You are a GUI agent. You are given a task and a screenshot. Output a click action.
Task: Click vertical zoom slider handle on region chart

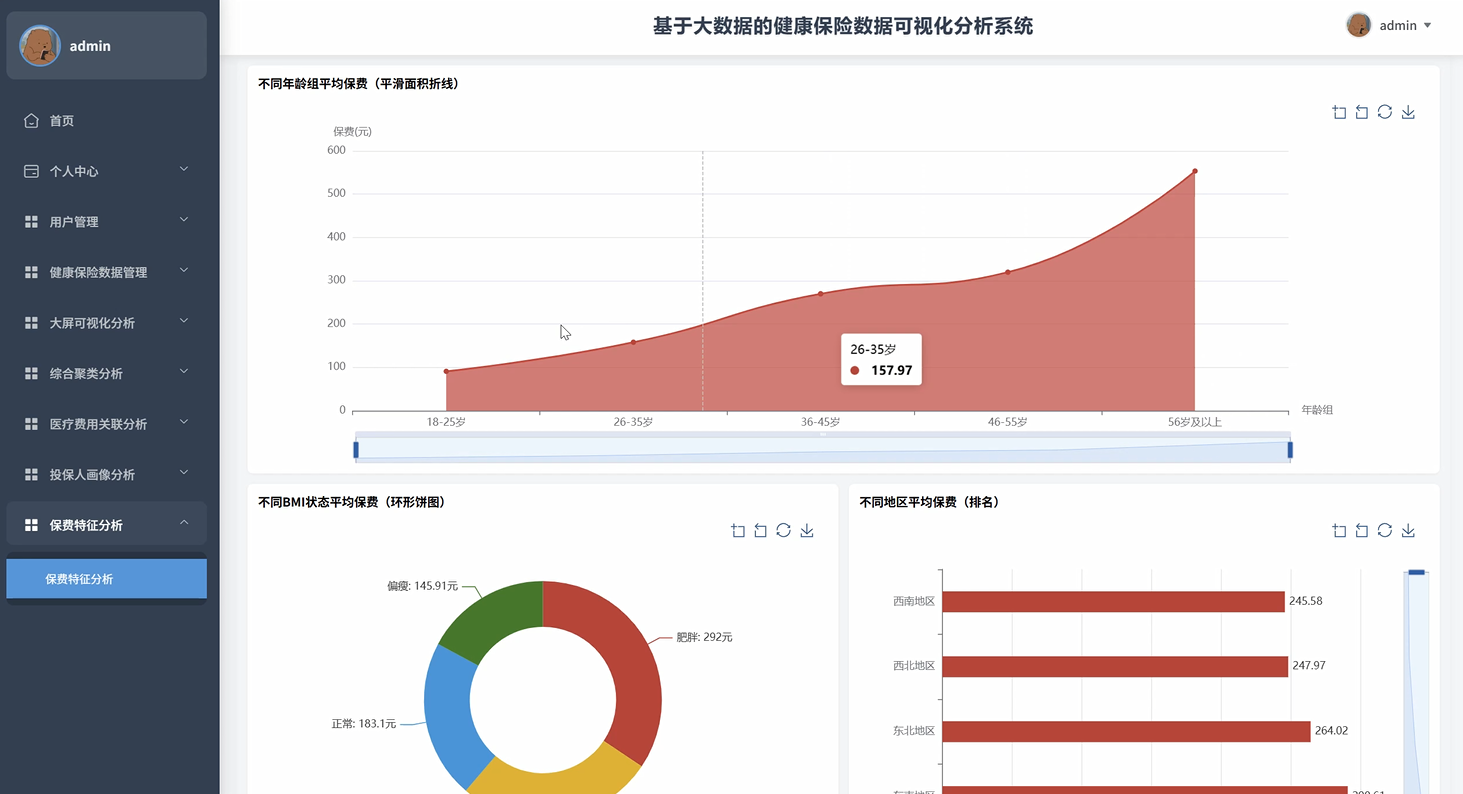point(1416,572)
